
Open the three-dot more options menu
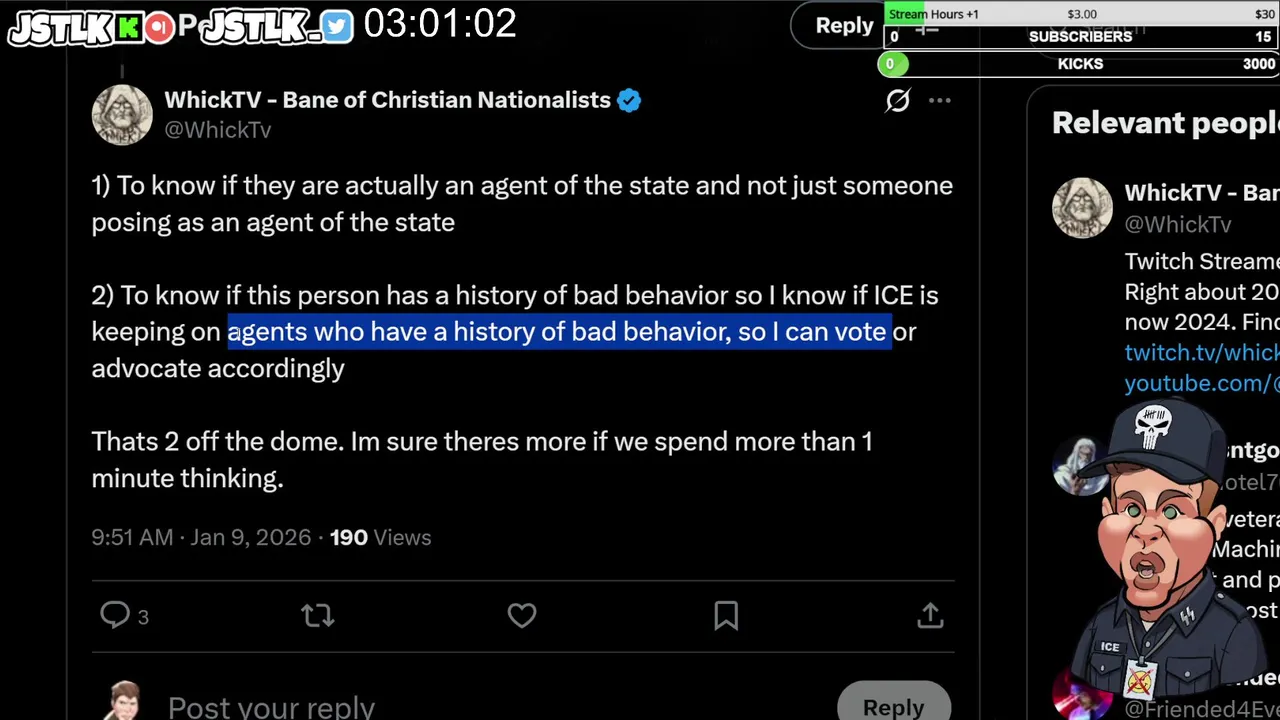pyautogui.click(x=939, y=100)
